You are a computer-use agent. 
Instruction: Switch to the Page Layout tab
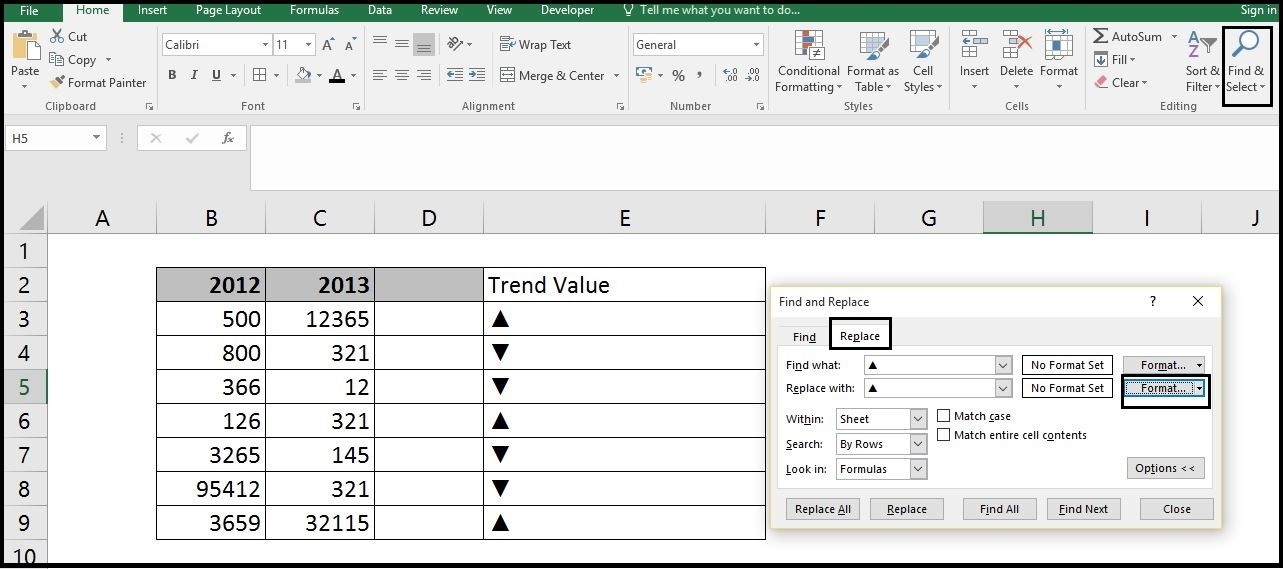pos(228,10)
